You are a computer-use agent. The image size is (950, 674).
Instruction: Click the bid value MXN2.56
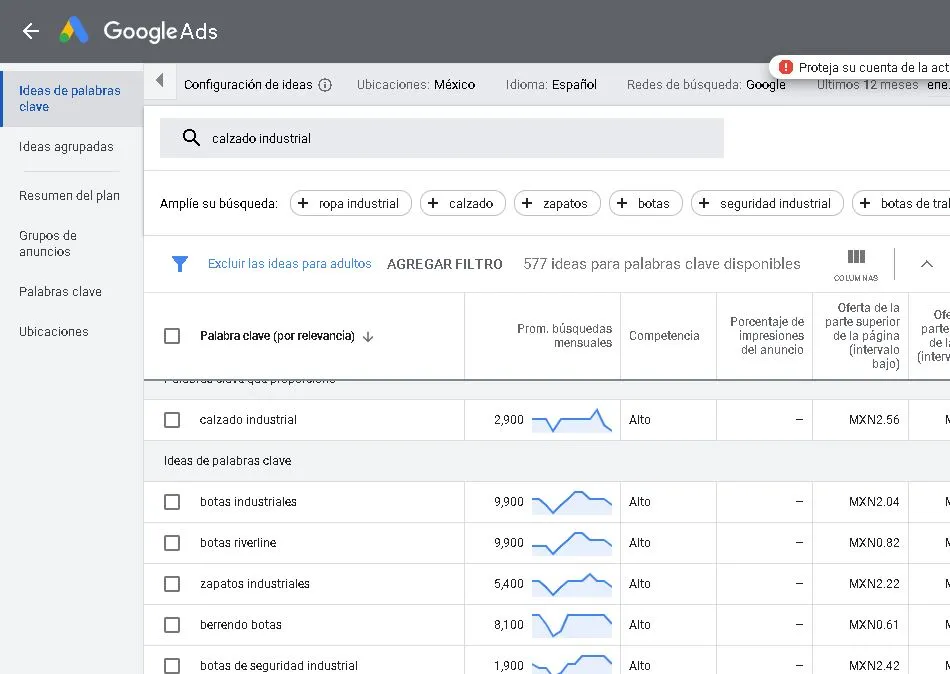(x=874, y=419)
